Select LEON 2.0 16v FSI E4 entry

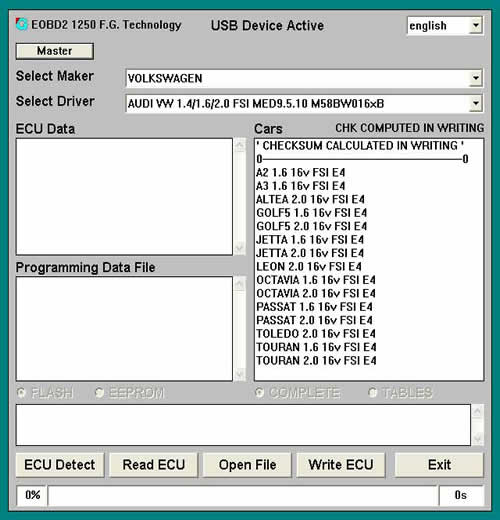point(309,266)
